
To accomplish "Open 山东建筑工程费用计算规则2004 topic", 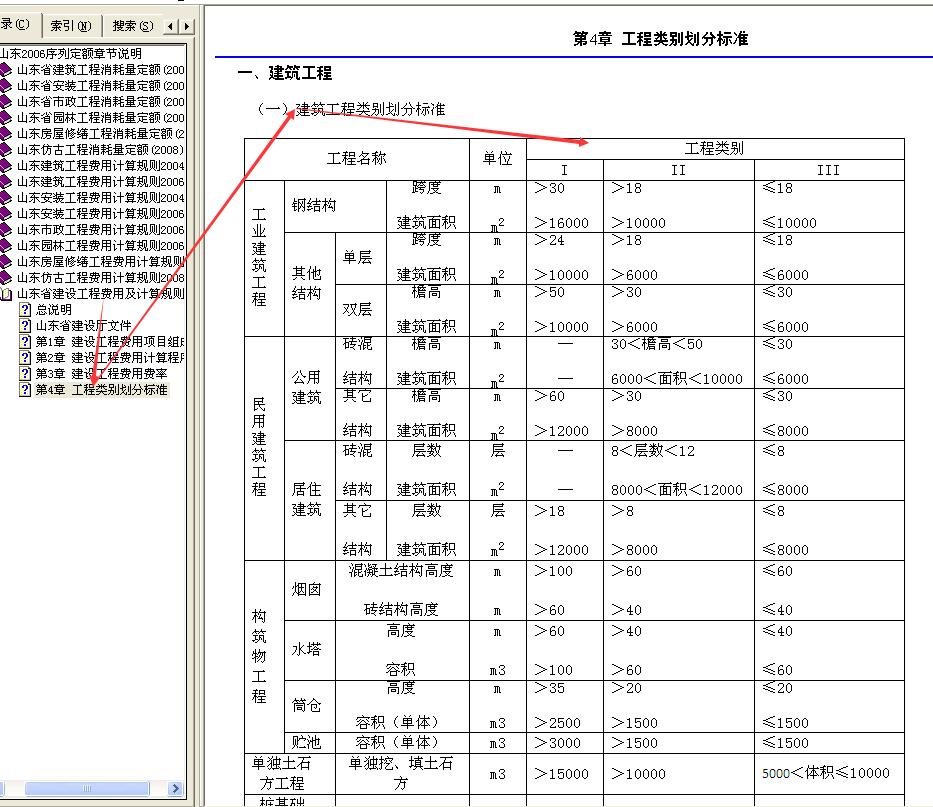I will (x=101, y=165).
